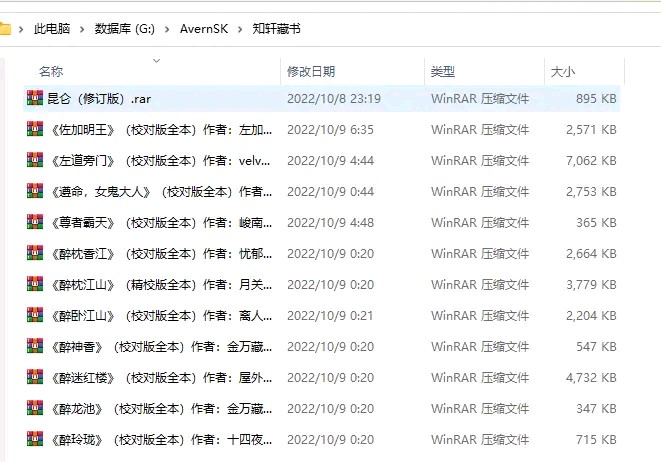Click the folder icon in the address bar
Screen dimensions: 661x462
[x=5, y=29]
